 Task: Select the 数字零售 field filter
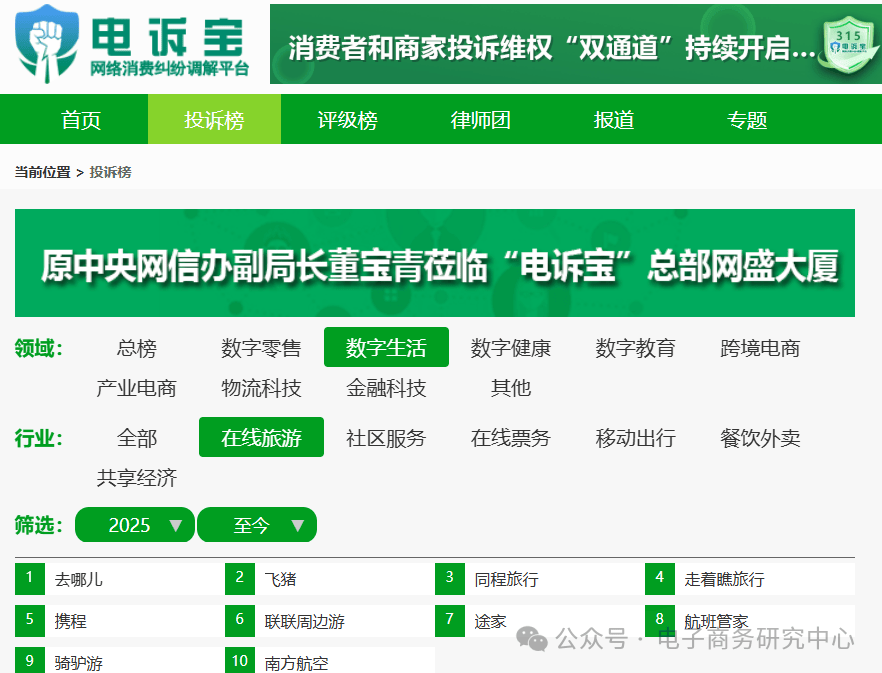tap(261, 348)
